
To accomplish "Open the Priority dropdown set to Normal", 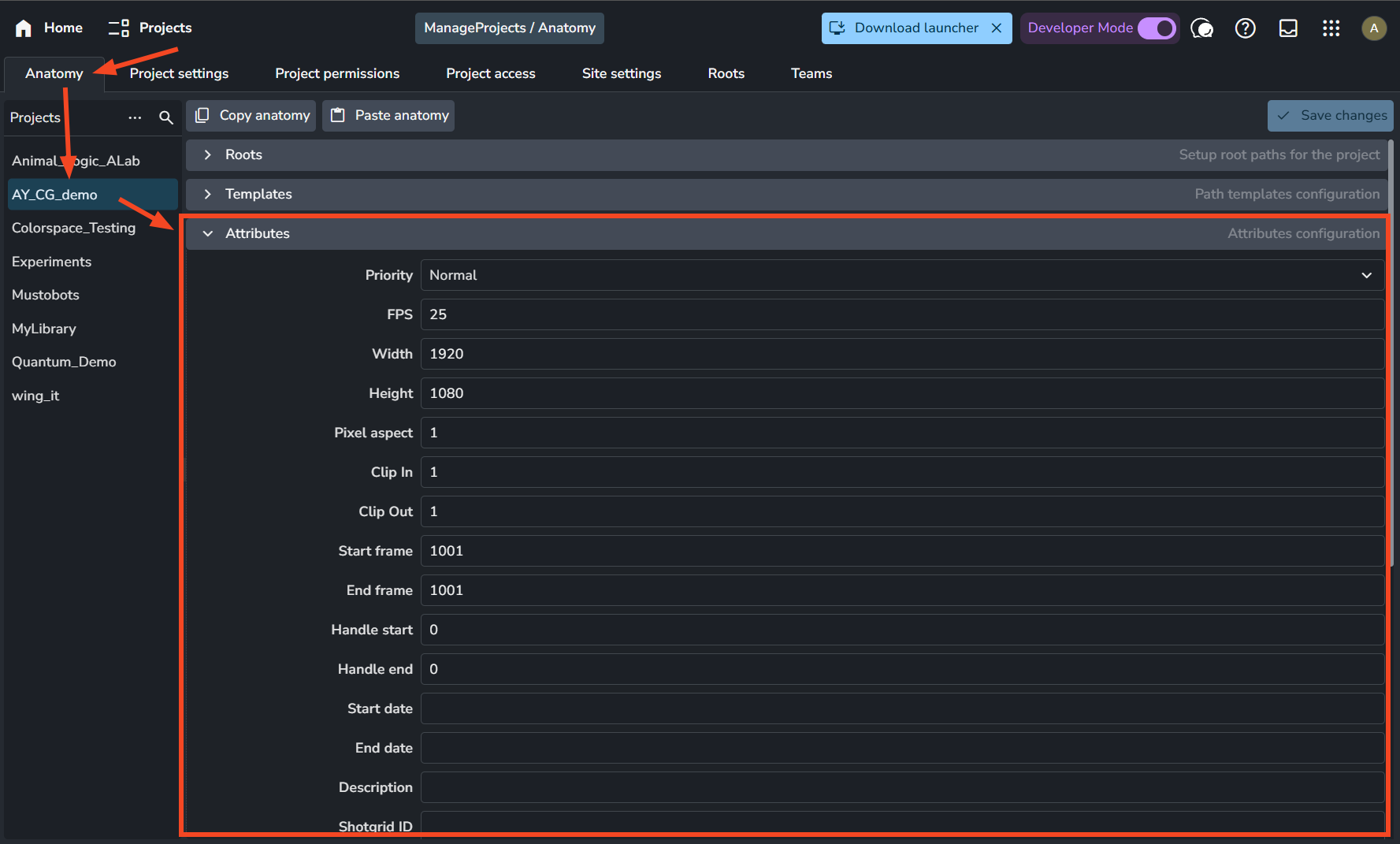I will tap(902, 275).
